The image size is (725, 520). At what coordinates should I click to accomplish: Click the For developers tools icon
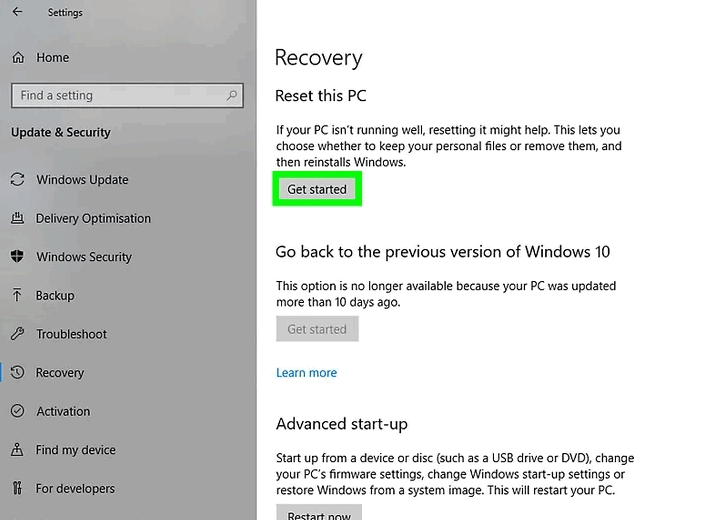coord(17,488)
